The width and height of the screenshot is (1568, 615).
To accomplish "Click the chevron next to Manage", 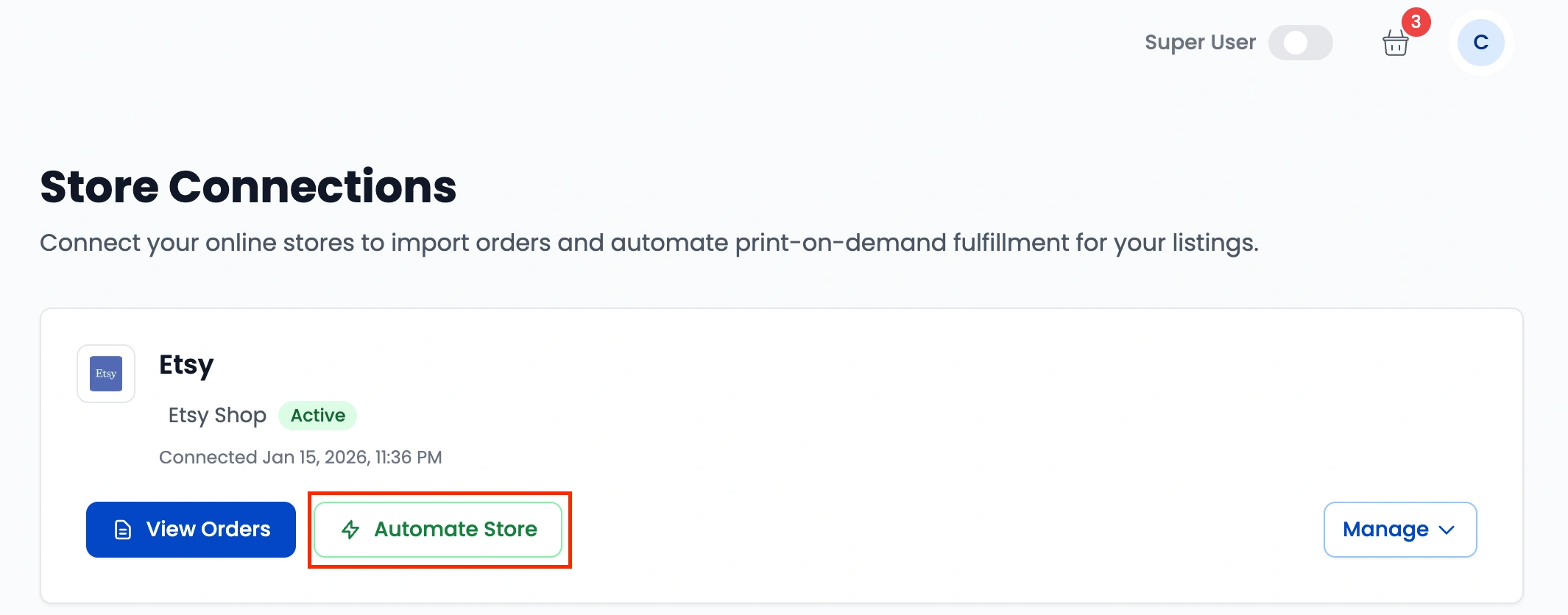I will pyautogui.click(x=1446, y=530).
